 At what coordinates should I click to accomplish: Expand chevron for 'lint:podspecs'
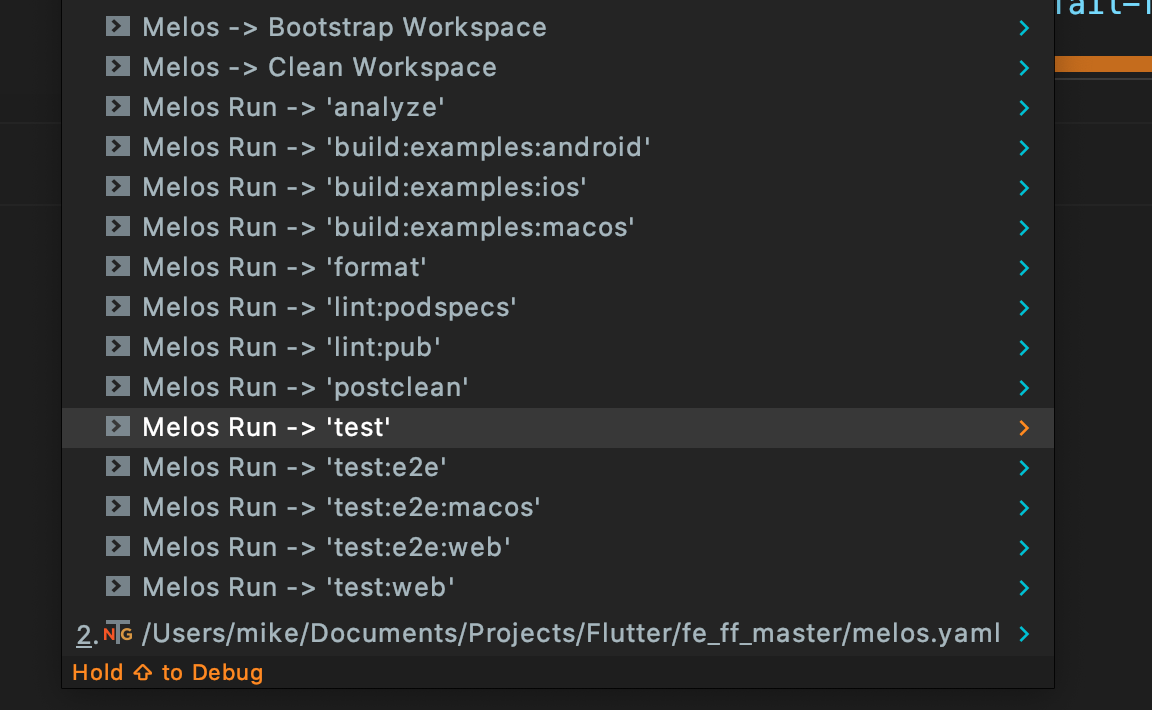pos(1024,308)
